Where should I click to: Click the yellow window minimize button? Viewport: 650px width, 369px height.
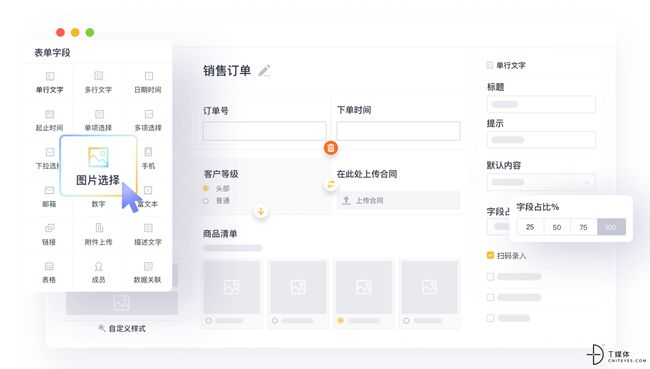(x=75, y=32)
